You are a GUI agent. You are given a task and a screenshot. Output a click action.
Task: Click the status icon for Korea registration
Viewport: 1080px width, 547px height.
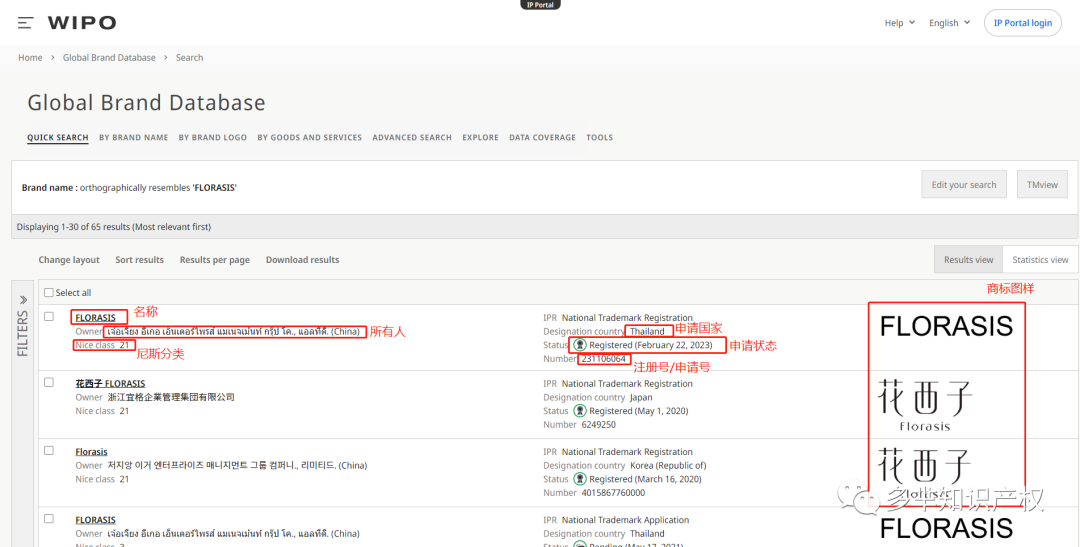coord(579,479)
